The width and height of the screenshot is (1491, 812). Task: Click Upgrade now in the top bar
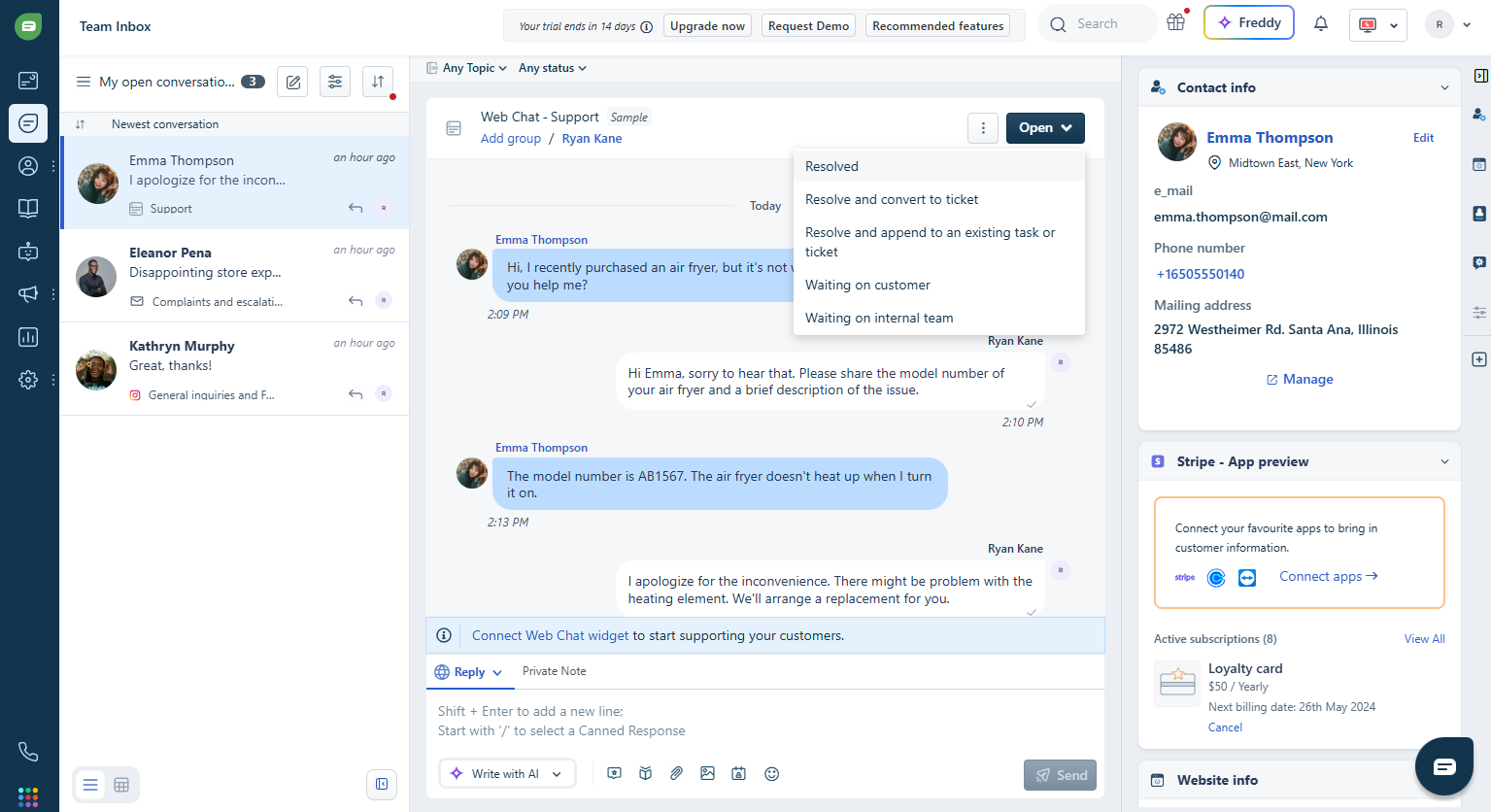(707, 25)
